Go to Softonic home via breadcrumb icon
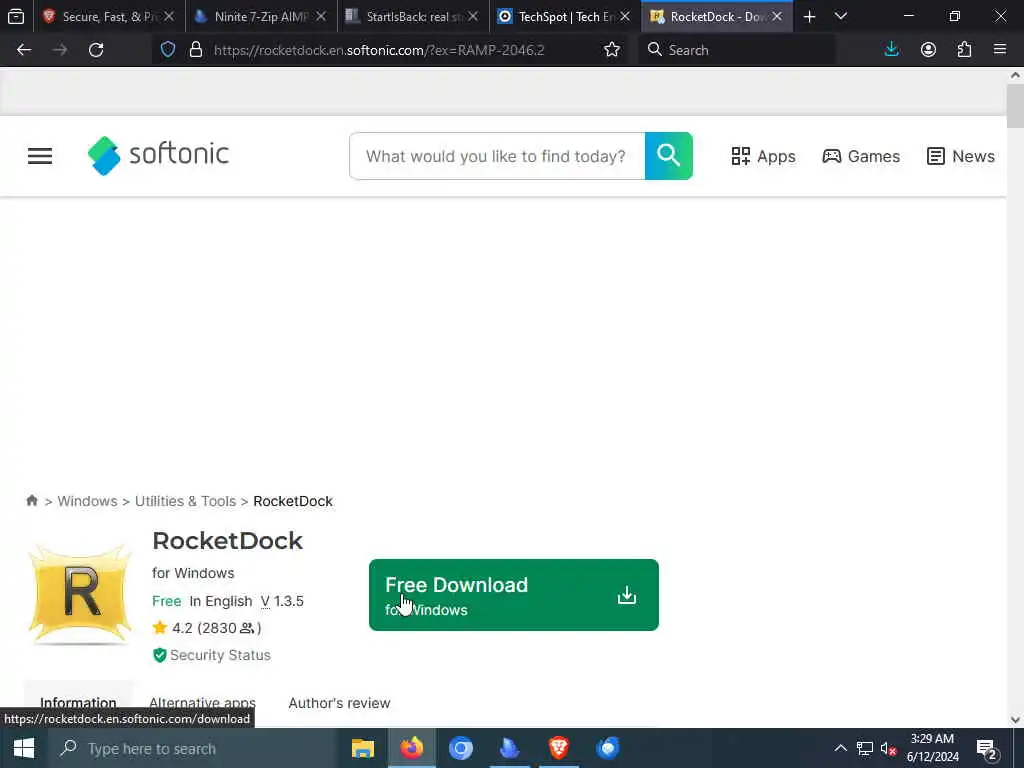This screenshot has height=768, width=1024. click(x=31, y=500)
